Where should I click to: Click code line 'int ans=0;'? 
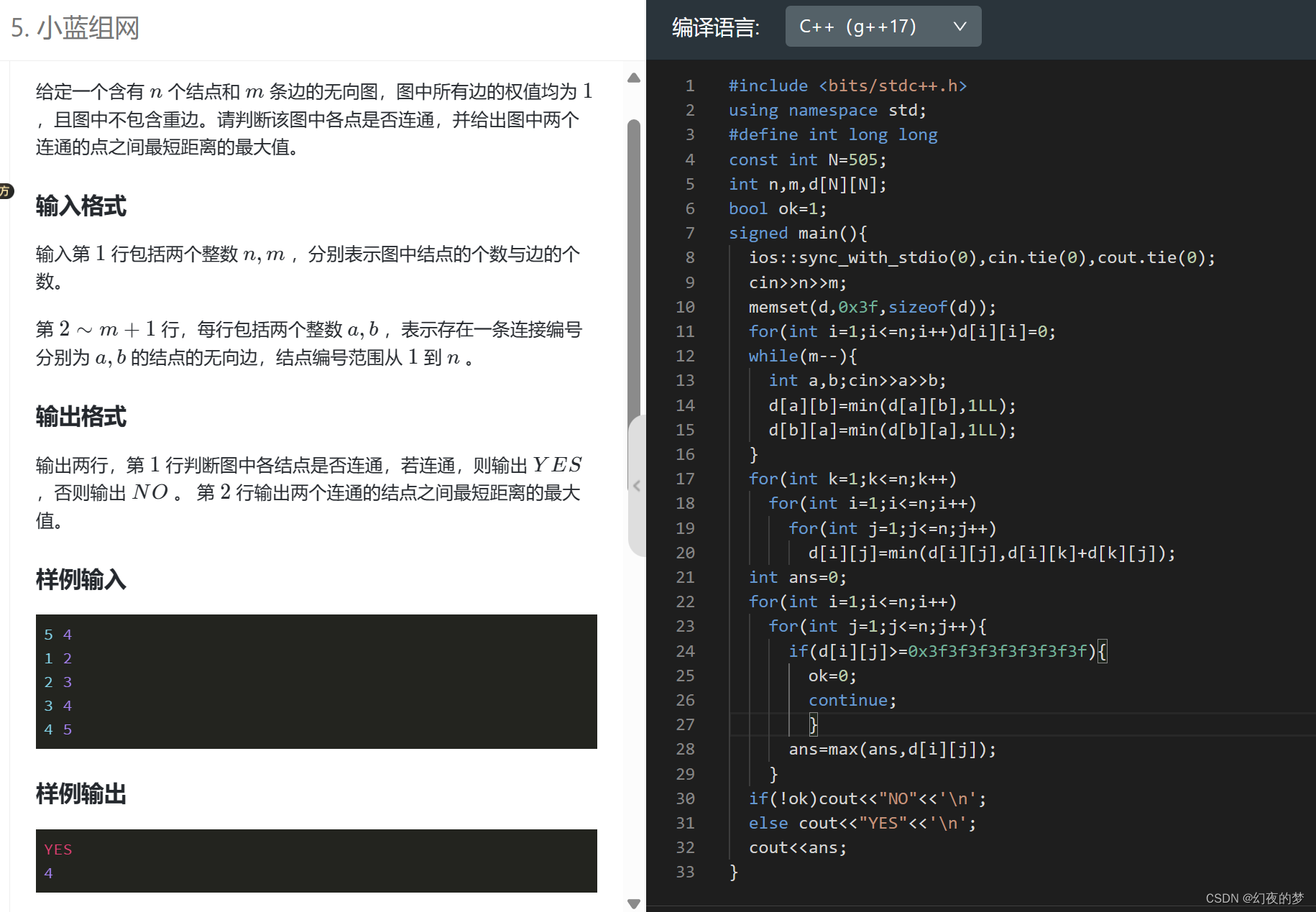click(798, 577)
